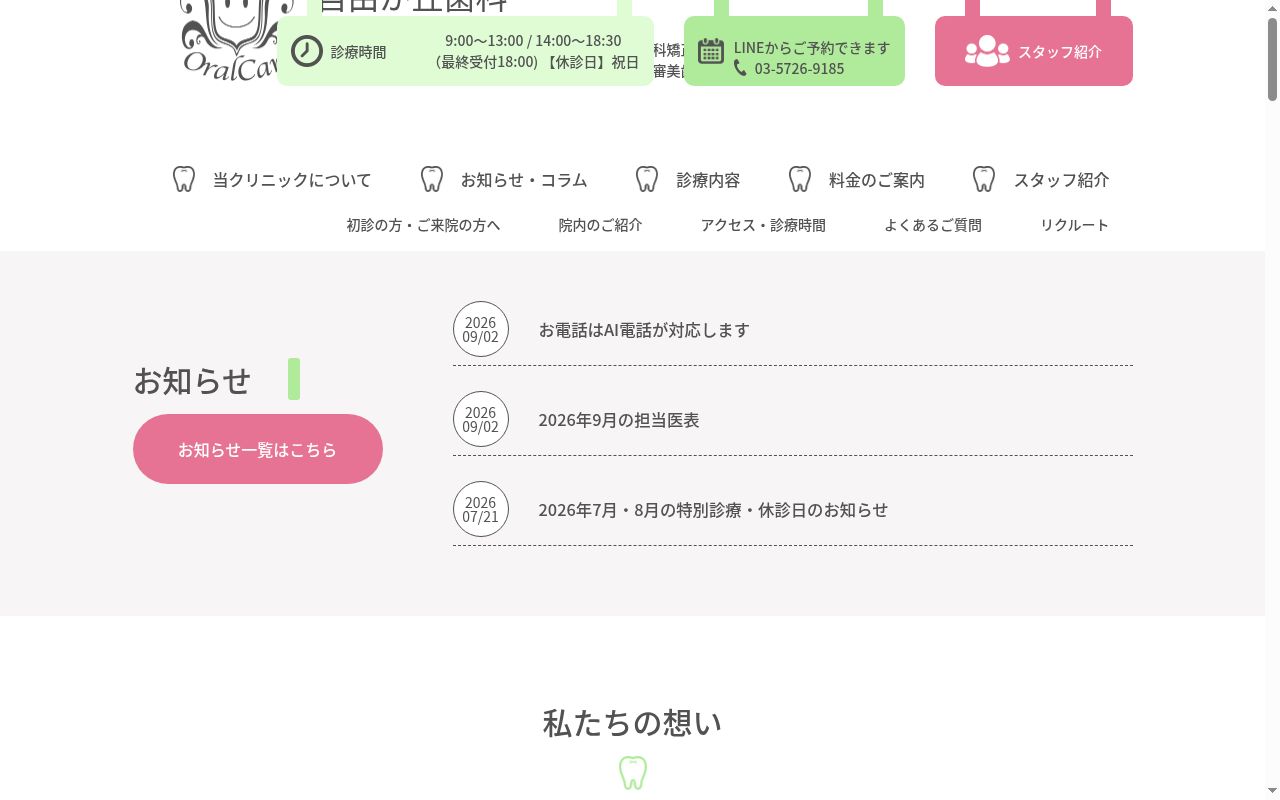Screen dimensions: 1280x800
Task: Open the 診療内容 menu item
Action: [x=709, y=180]
